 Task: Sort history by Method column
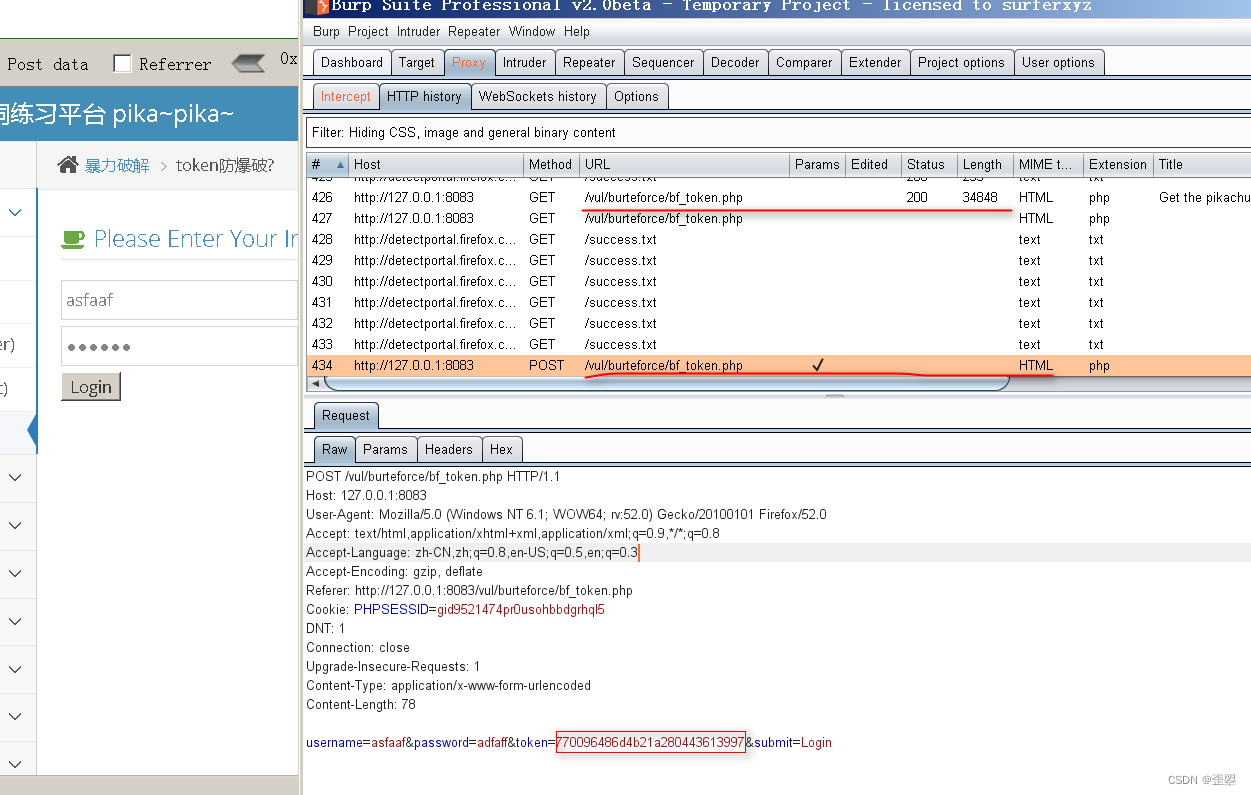pos(550,165)
